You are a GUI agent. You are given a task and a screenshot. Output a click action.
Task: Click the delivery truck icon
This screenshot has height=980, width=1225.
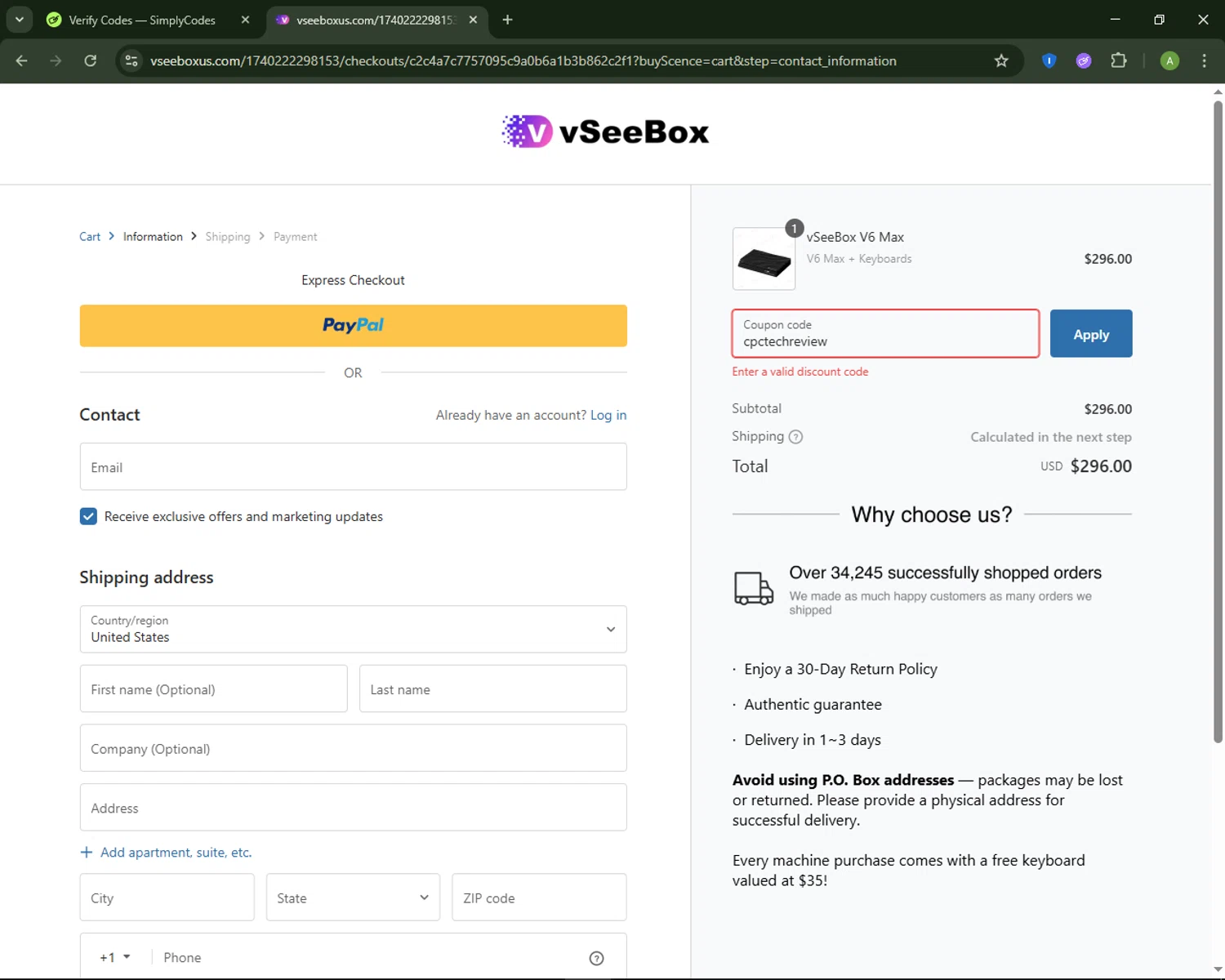click(753, 588)
